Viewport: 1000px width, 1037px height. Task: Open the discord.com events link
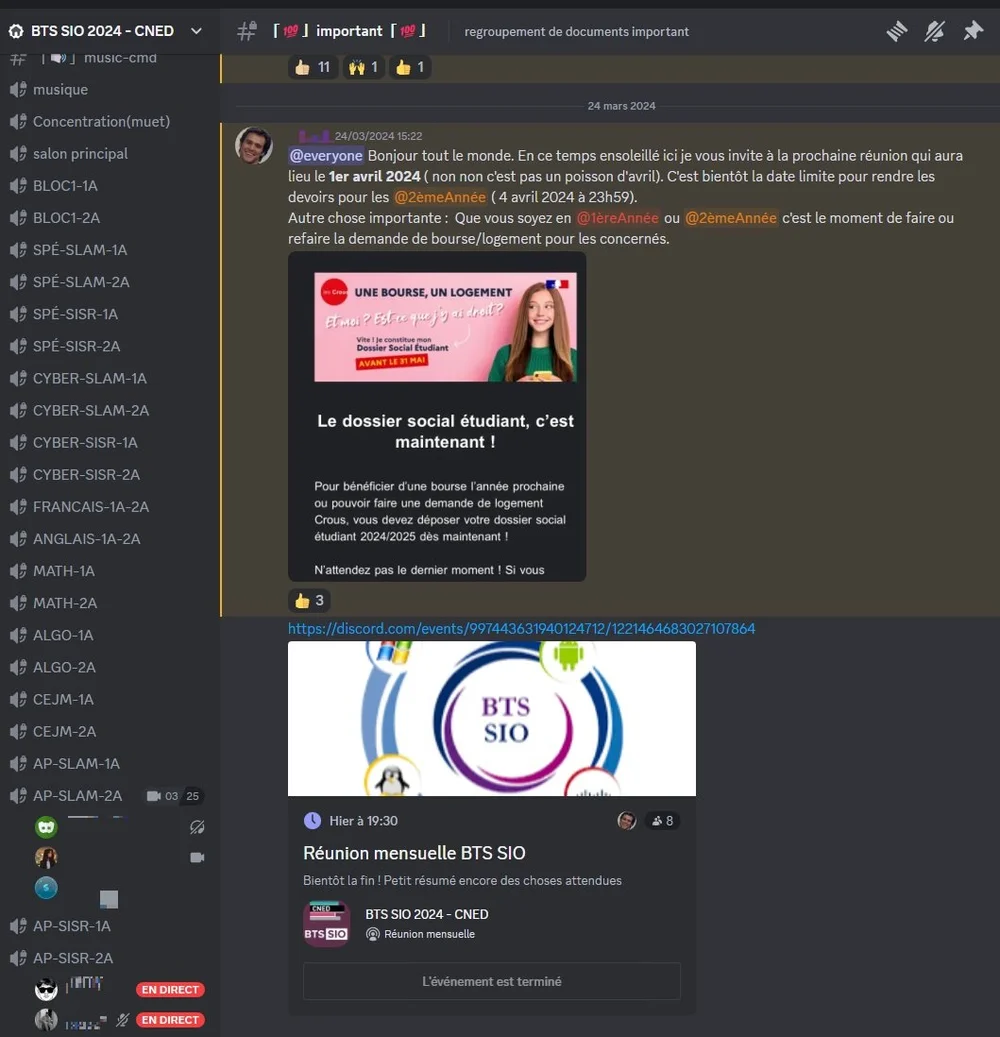coord(521,628)
